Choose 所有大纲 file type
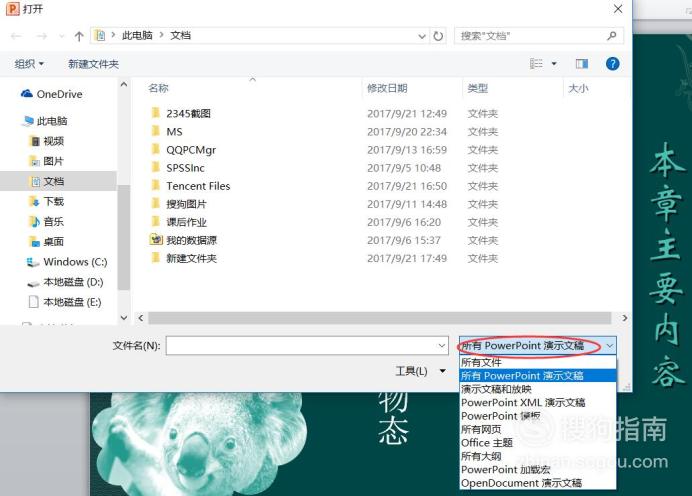Screen dimensions: 692x496 coord(538,456)
